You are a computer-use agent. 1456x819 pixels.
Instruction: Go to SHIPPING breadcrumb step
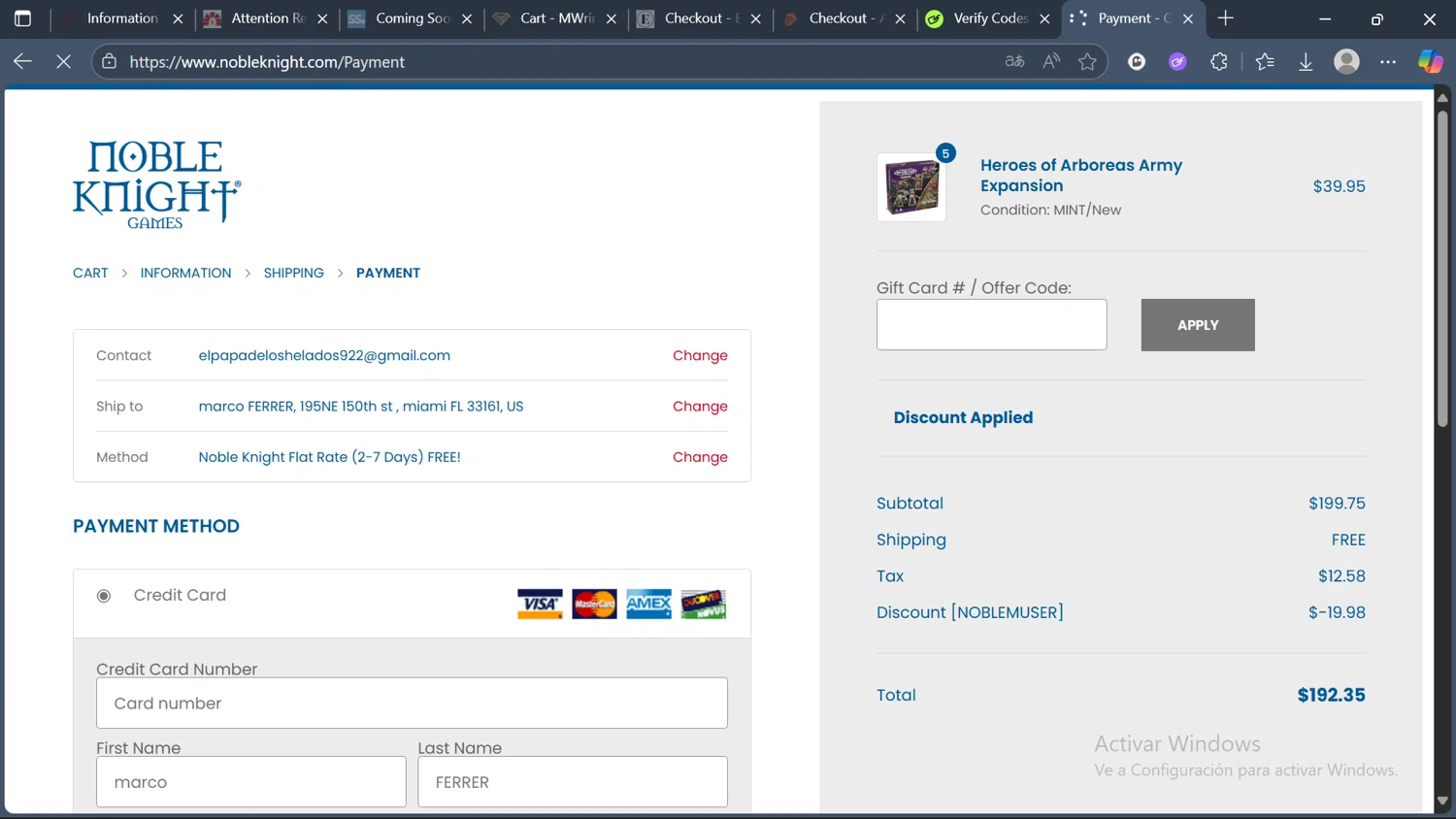pos(293,273)
